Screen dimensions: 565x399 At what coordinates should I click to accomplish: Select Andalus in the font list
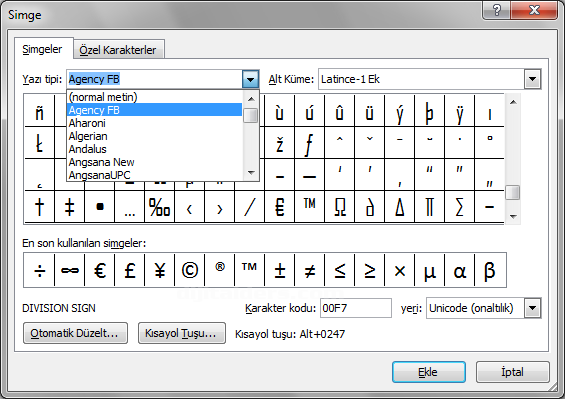(155, 149)
